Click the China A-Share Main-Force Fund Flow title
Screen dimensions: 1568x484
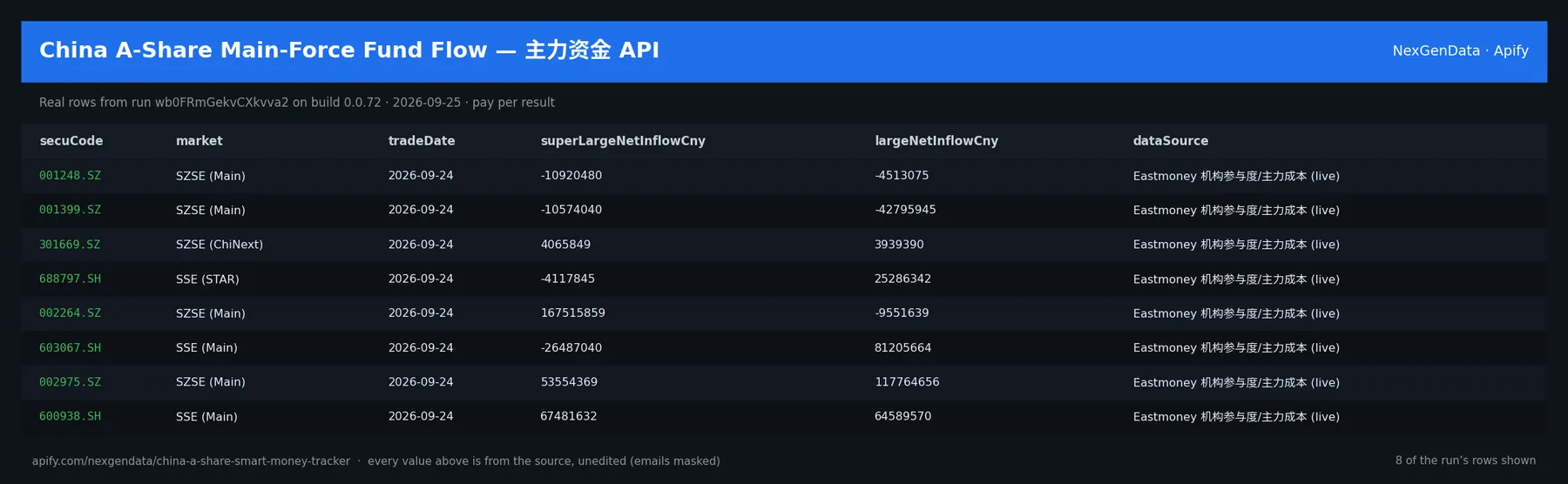(349, 50)
